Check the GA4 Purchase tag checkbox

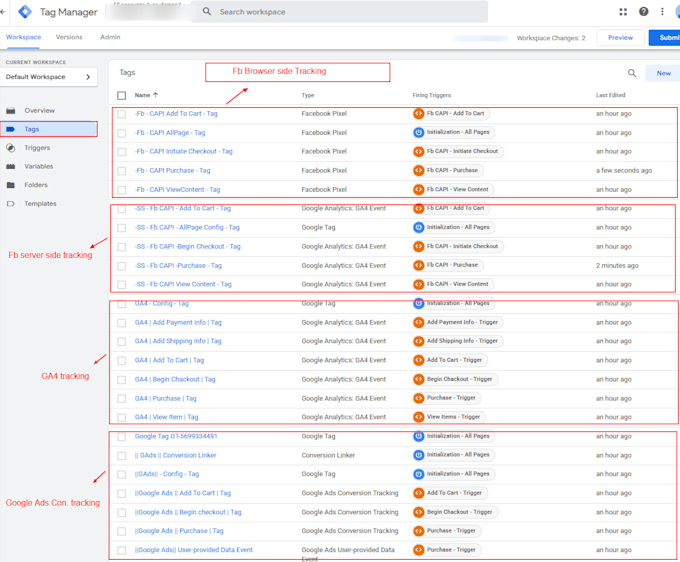point(121,399)
